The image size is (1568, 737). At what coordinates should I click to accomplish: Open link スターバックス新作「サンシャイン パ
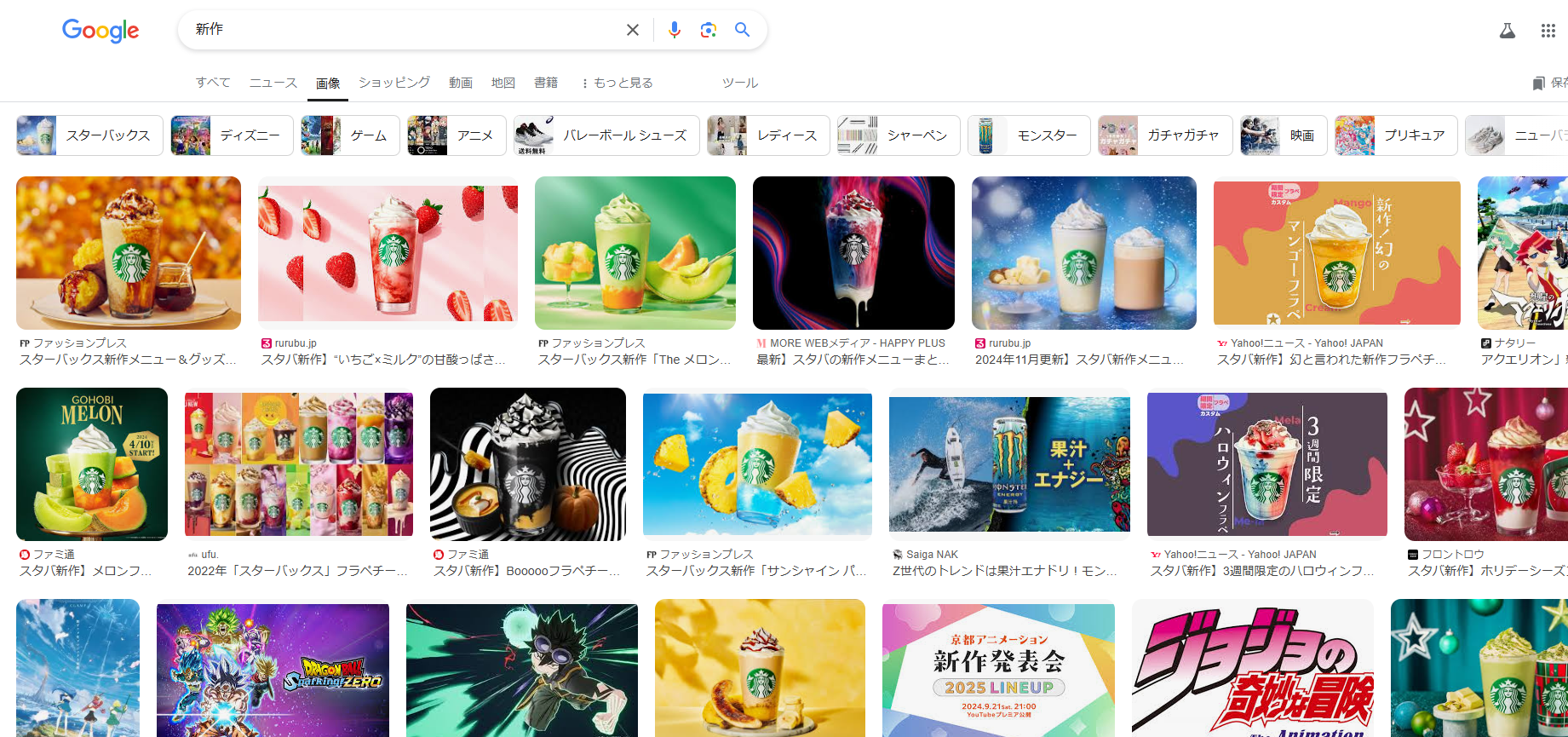tap(756, 571)
